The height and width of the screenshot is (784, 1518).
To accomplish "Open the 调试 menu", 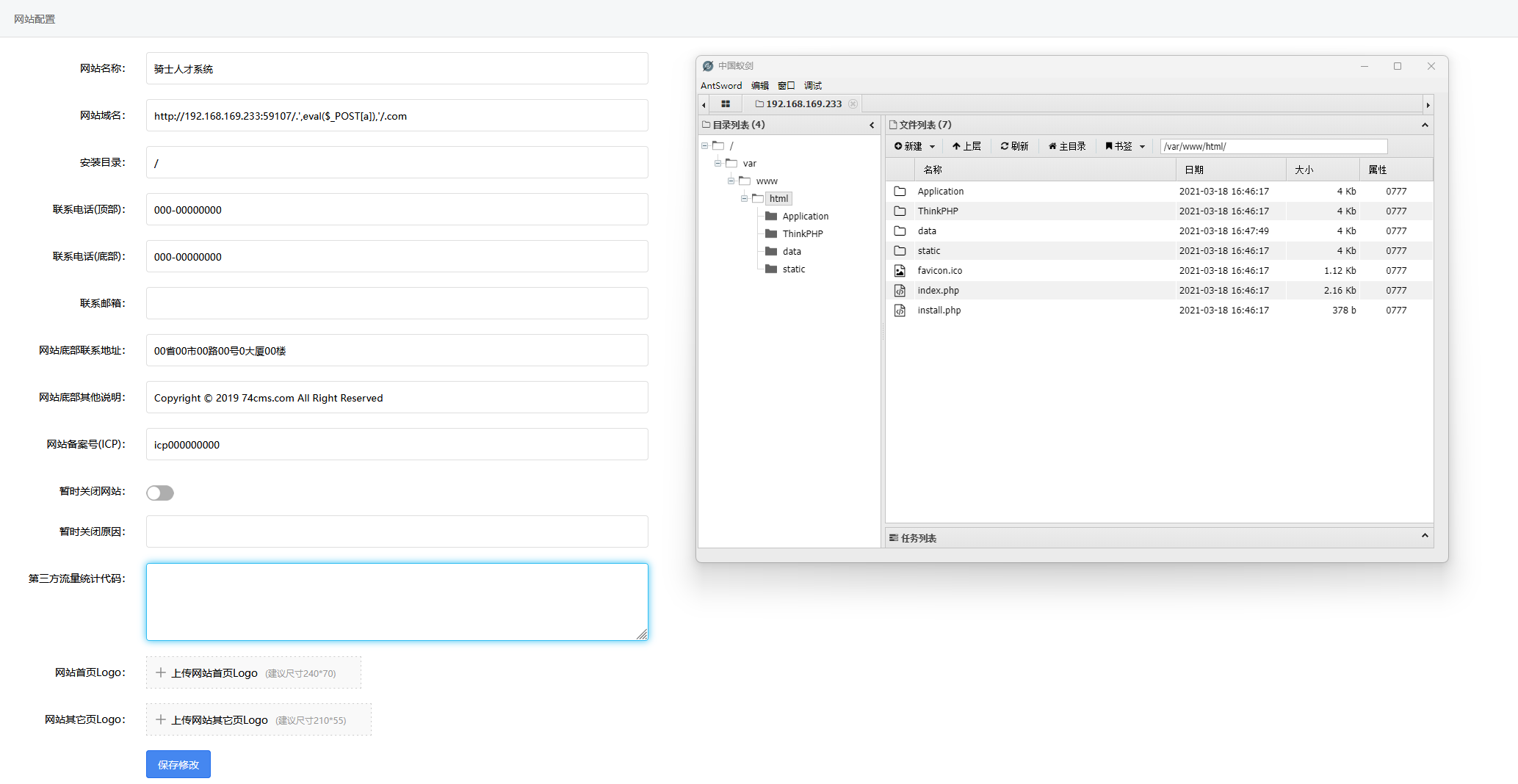I will 813,86.
